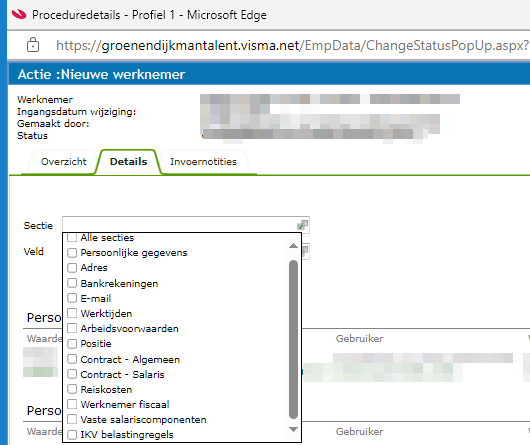Enable the Reiskosten checkbox
Screen dimensions: 530x445
pyautogui.click(x=72, y=389)
